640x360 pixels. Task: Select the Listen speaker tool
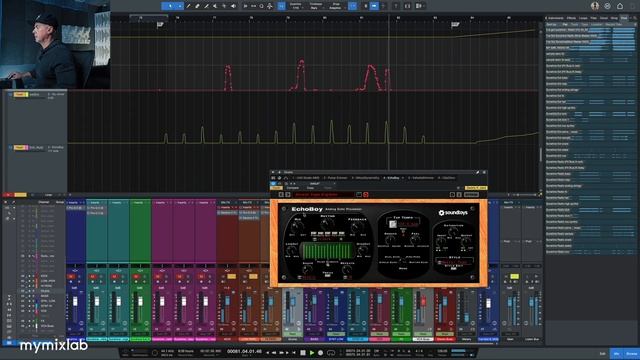click(233, 6)
